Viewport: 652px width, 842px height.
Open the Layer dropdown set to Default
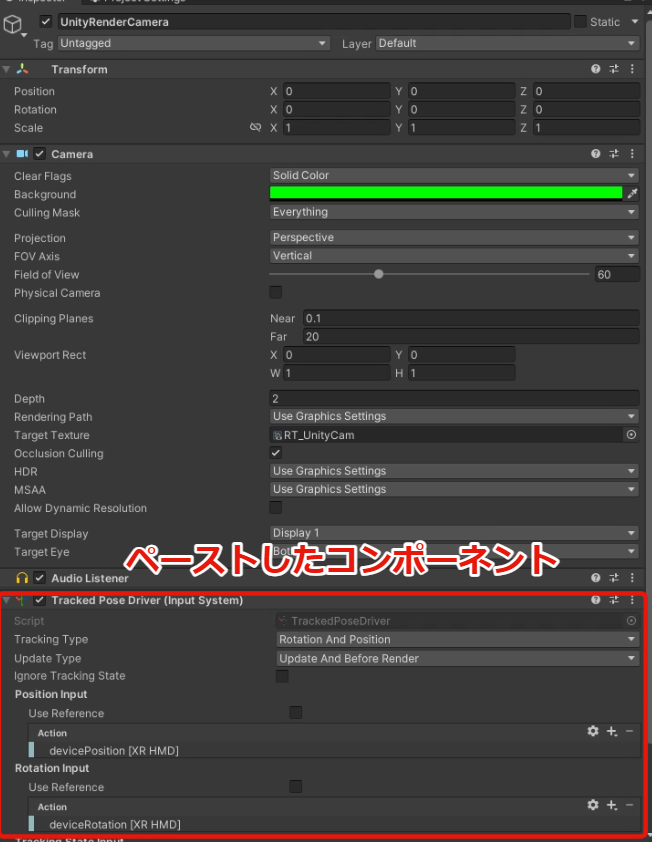507,43
